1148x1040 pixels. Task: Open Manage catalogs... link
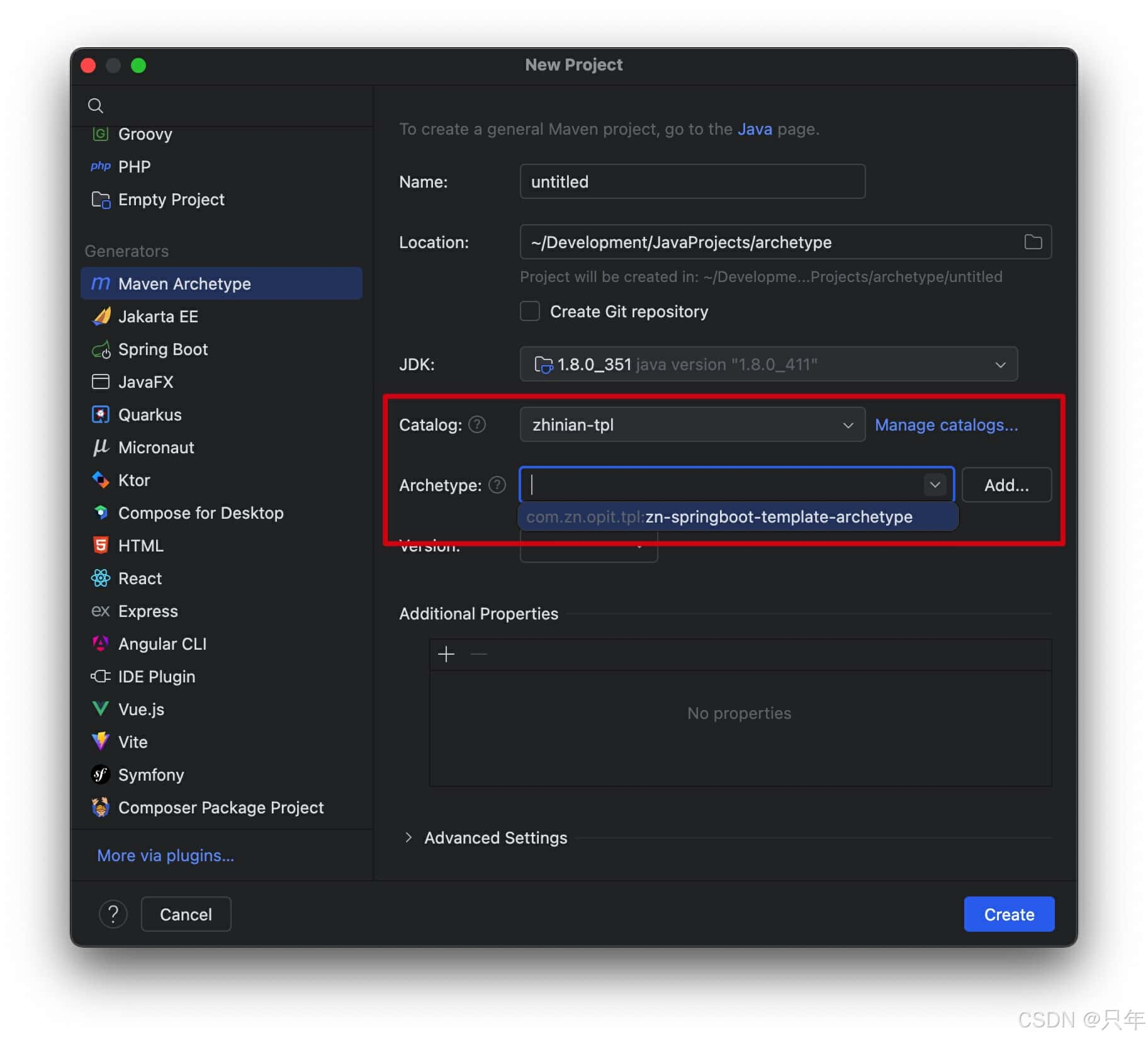tap(946, 425)
